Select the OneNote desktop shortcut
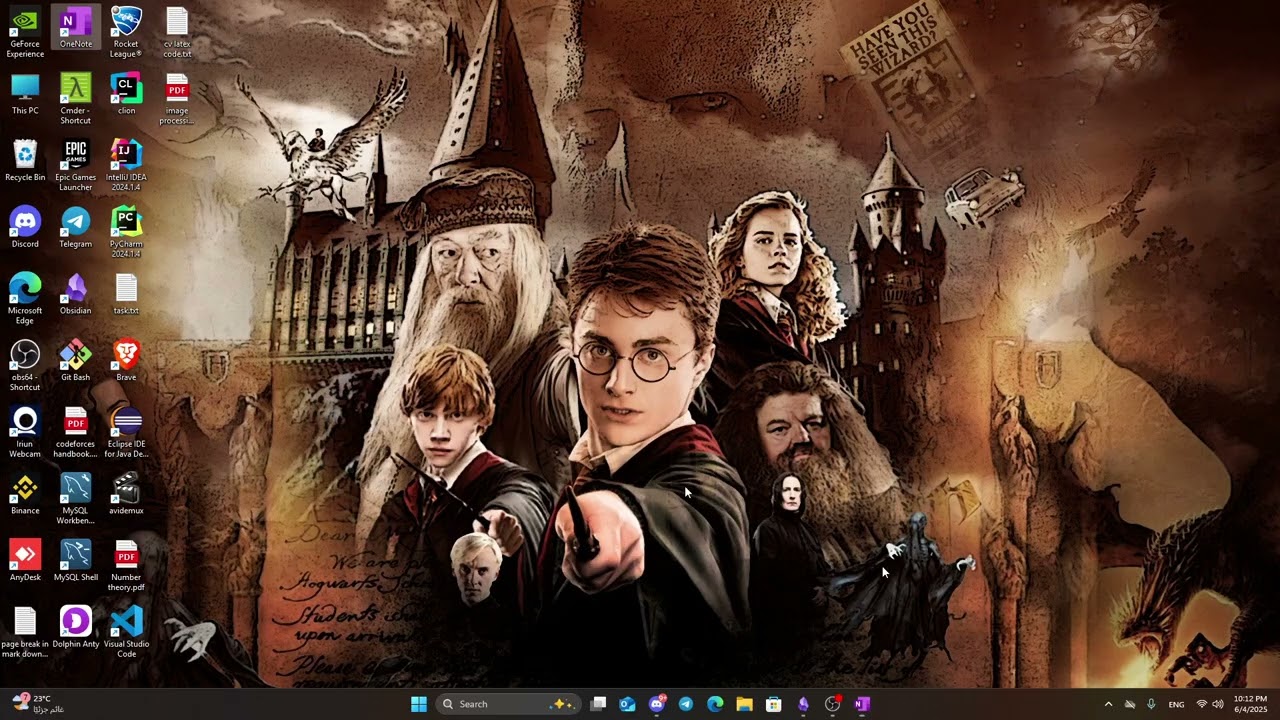The height and width of the screenshot is (720, 1280). pyautogui.click(x=76, y=28)
